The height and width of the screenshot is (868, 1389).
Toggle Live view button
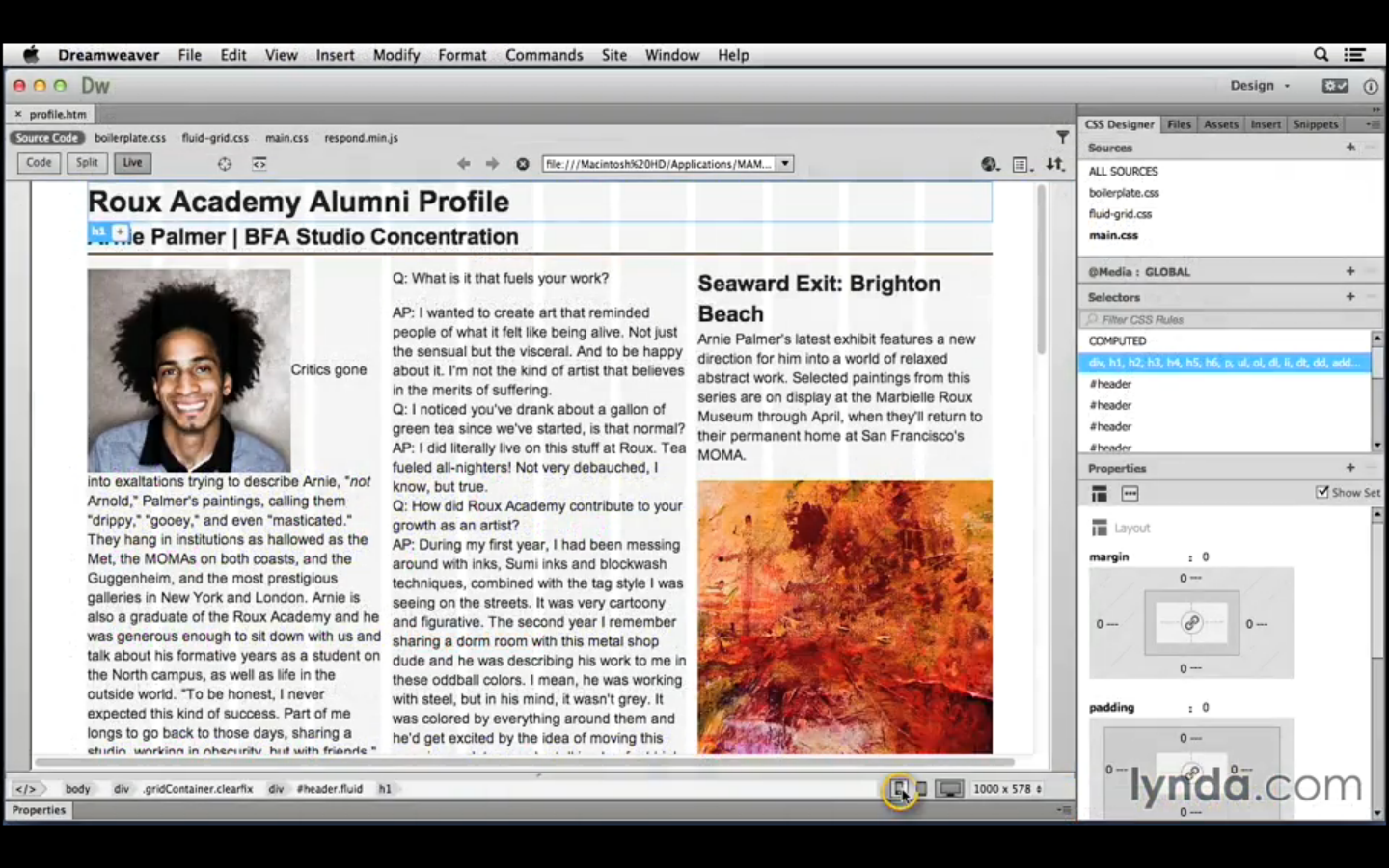click(x=132, y=163)
